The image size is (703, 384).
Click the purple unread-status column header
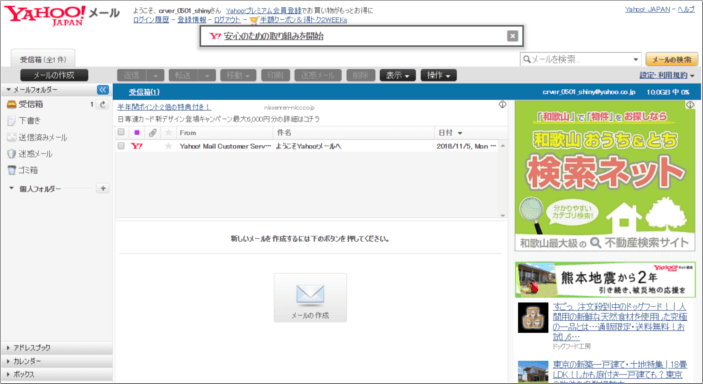pos(137,132)
